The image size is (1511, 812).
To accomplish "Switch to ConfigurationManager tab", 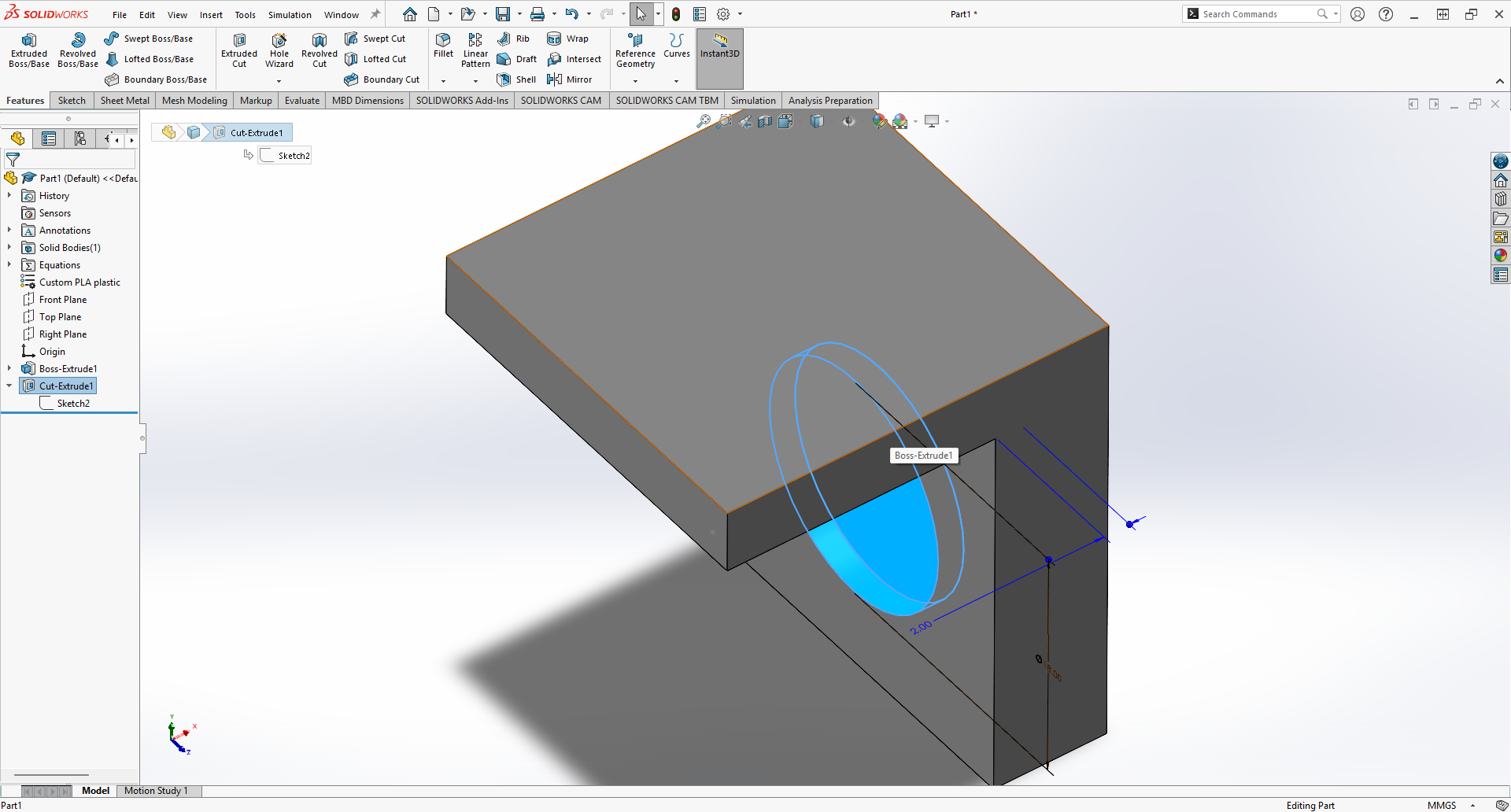I will click(x=80, y=139).
